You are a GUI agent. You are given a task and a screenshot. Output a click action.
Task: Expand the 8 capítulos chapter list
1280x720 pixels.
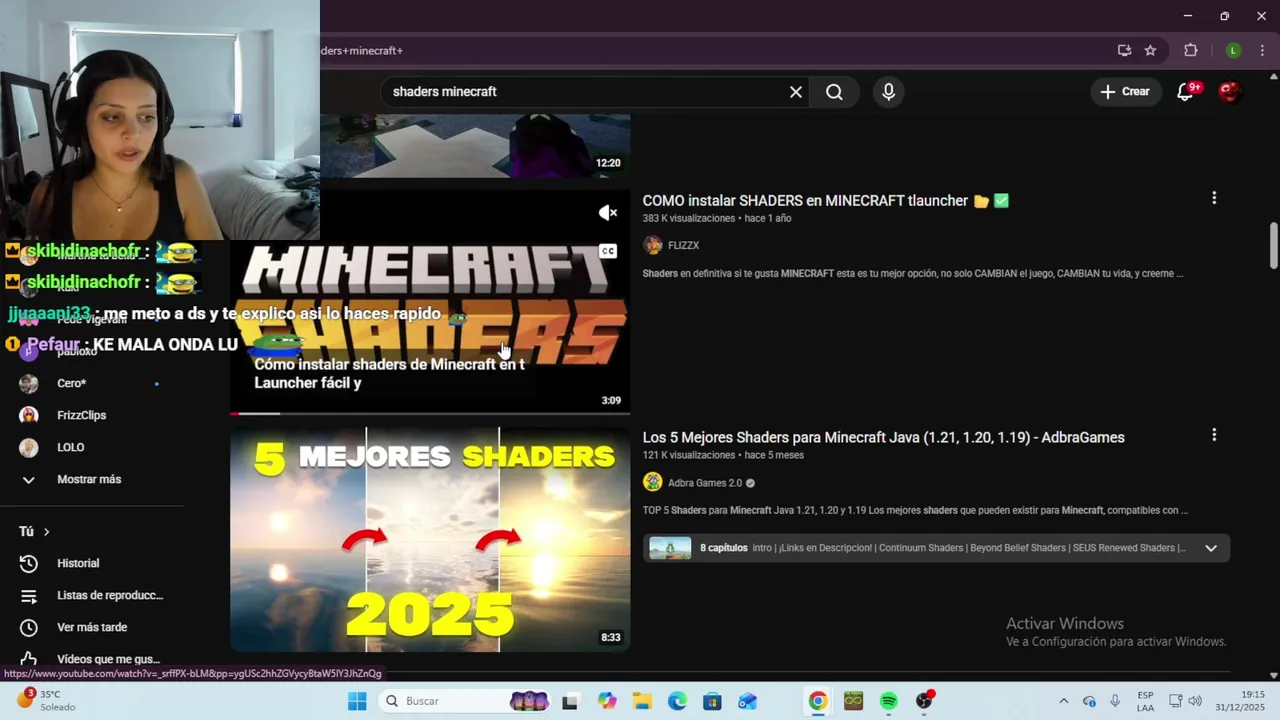[x=1211, y=548]
